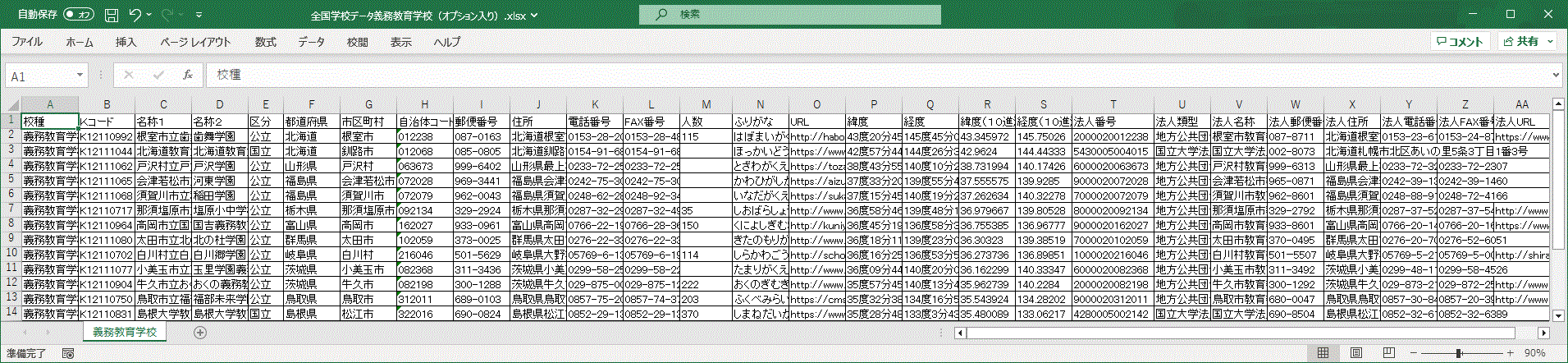Click the zoom slider handle

point(1459,353)
